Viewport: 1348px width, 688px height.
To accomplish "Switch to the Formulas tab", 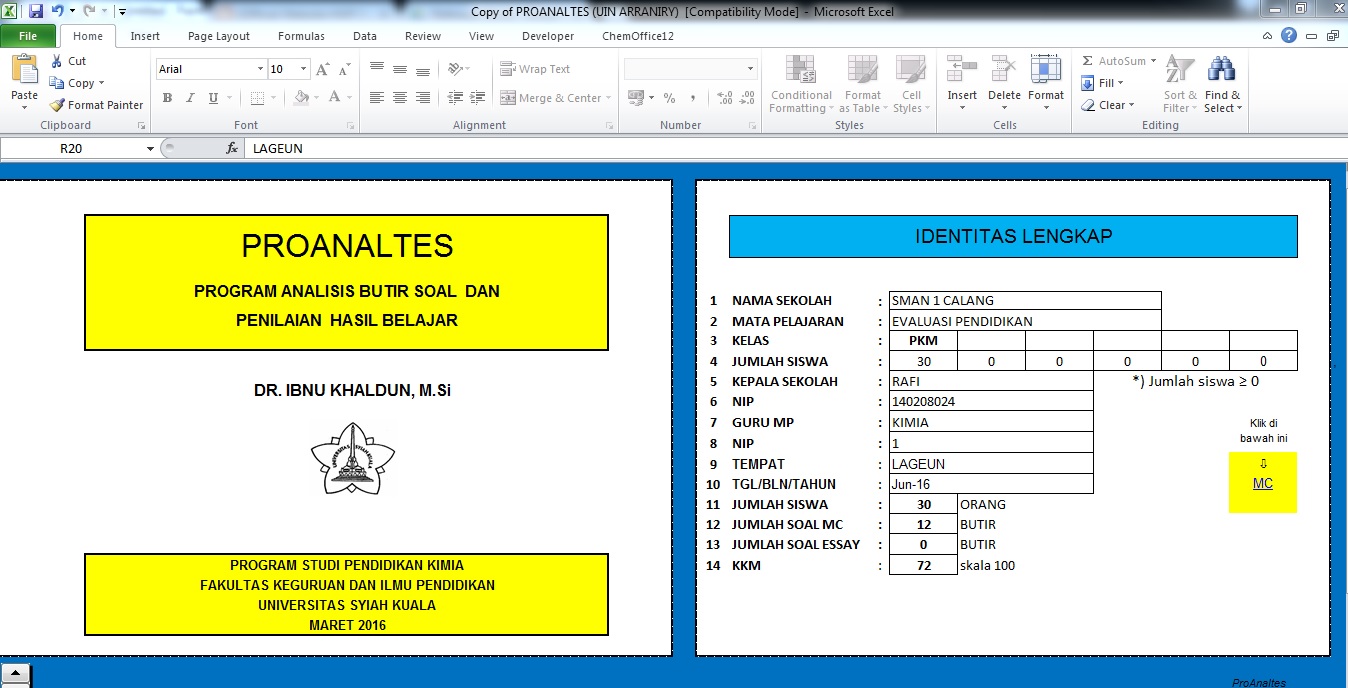I will pos(301,36).
